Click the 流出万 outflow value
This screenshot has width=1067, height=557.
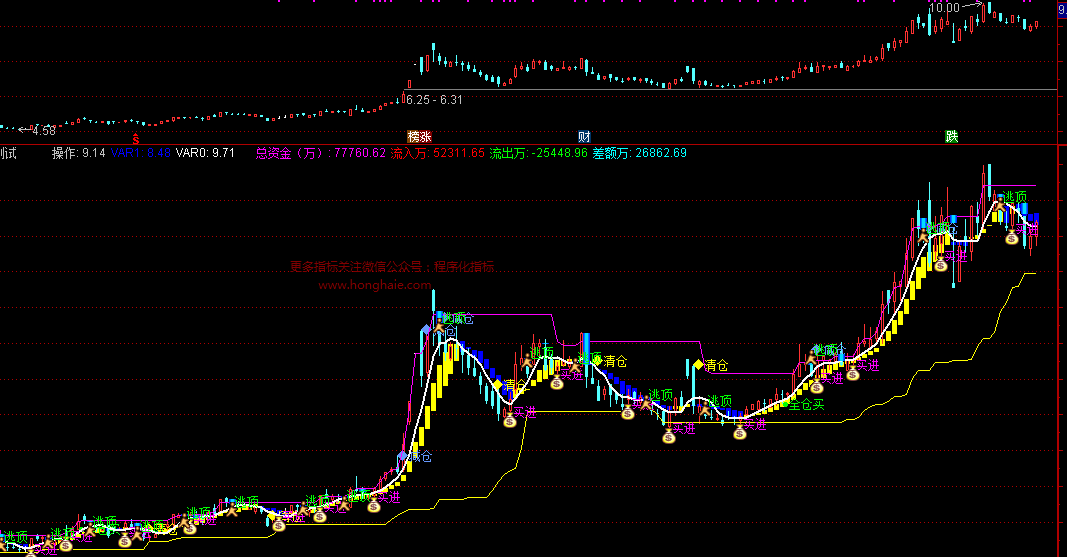click(x=538, y=153)
